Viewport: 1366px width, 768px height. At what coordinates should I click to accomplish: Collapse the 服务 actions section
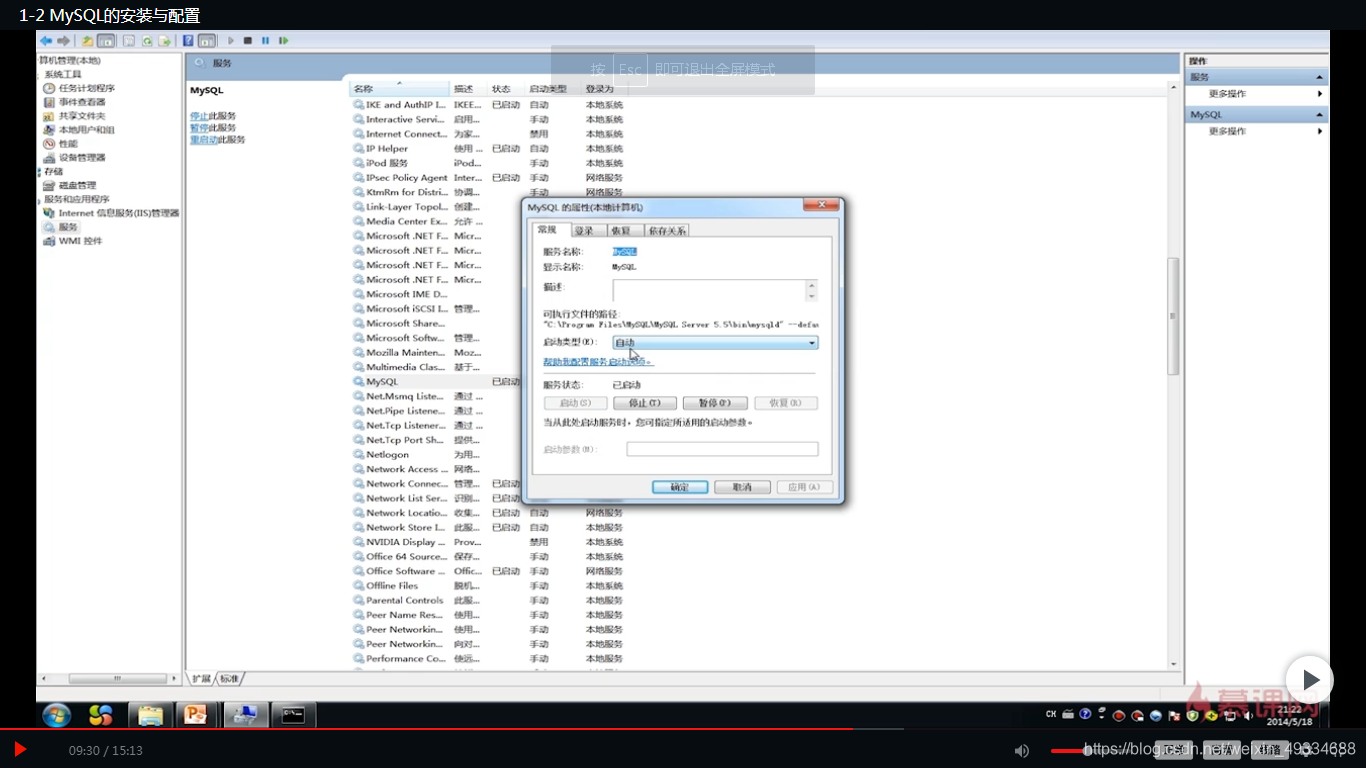coord(1320,77)
